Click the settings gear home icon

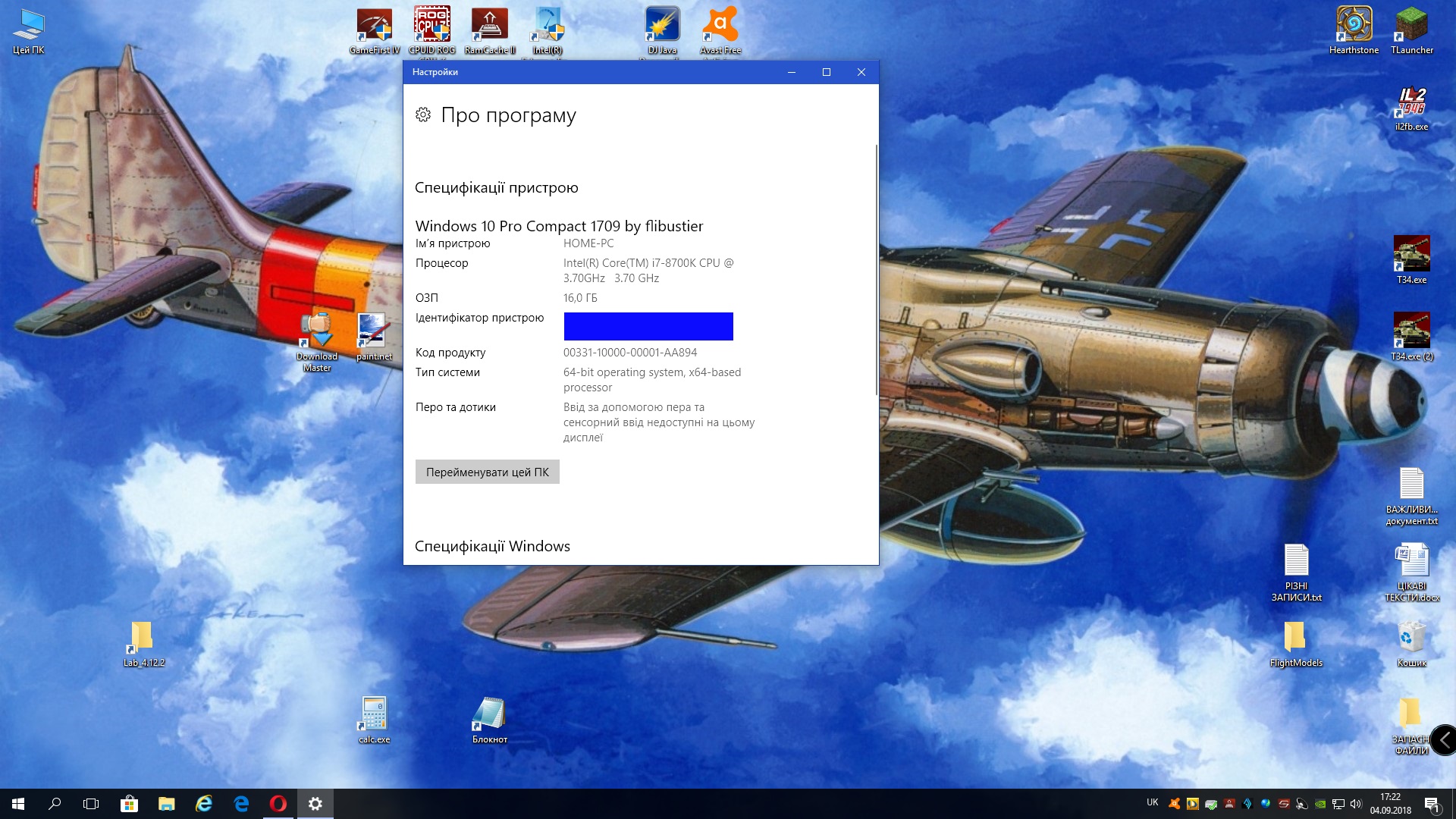pos(423,115)
